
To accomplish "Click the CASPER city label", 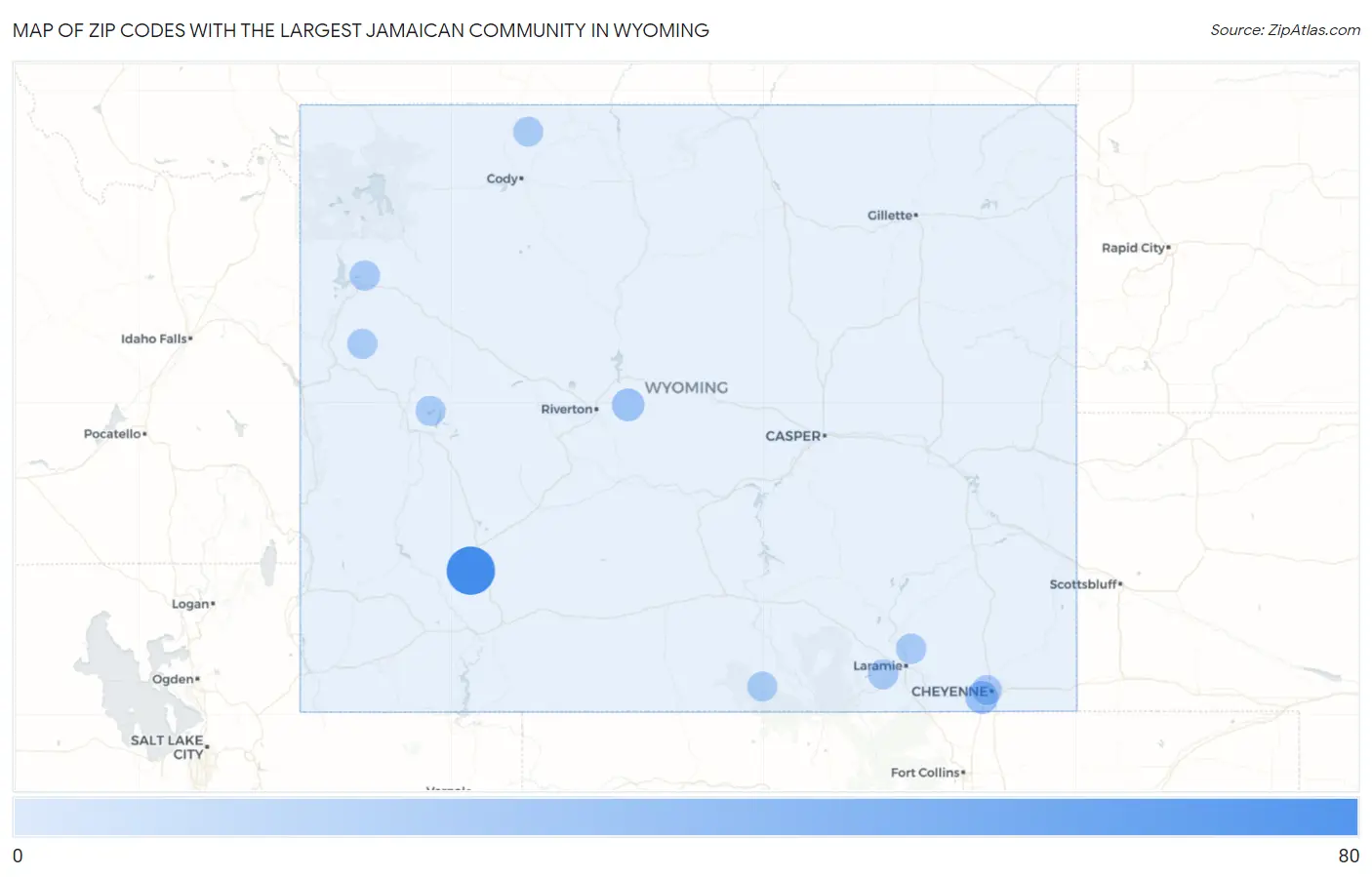I will [x=795, y=436].
